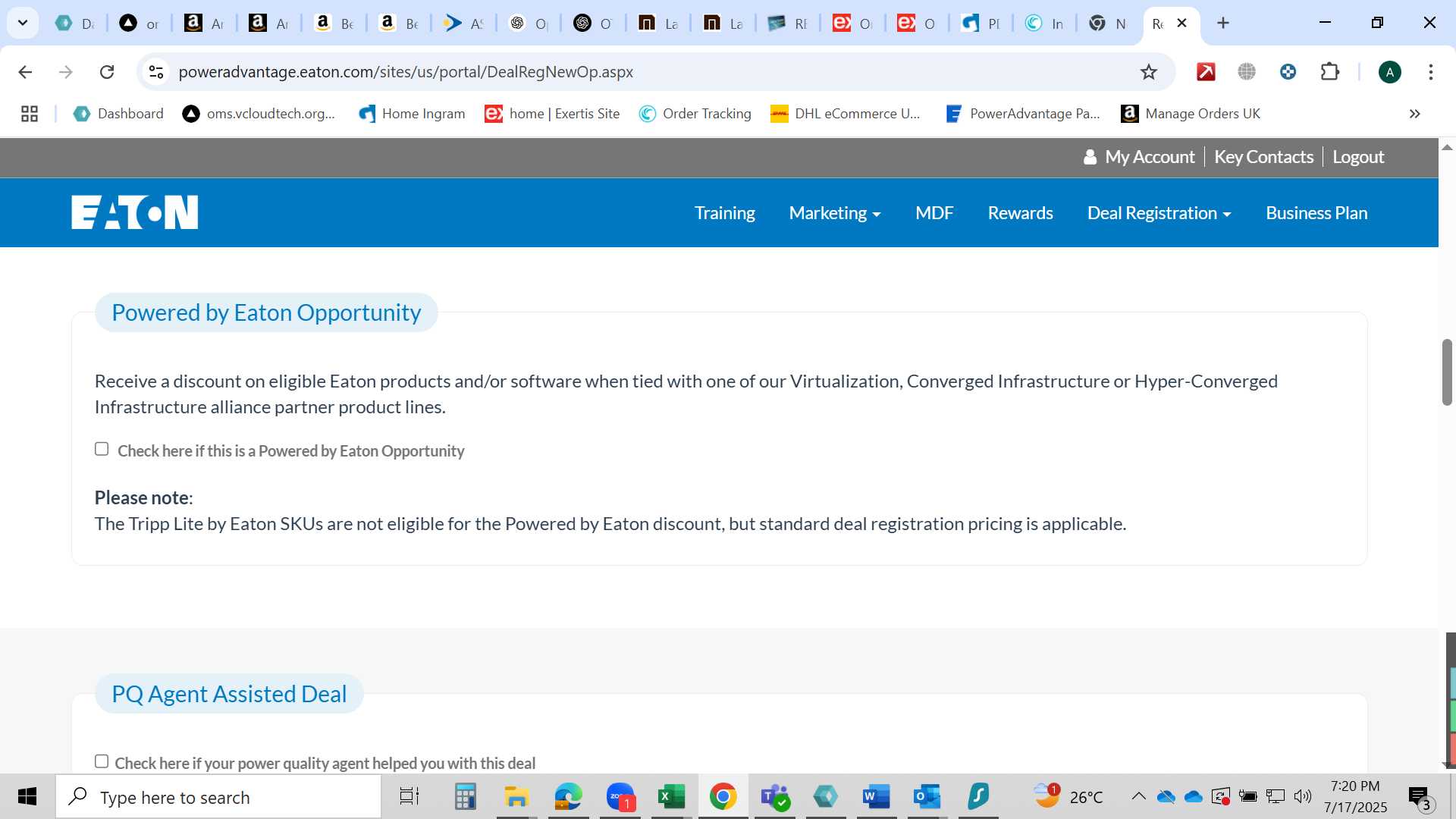Open home Exertis Site bookmark

[x=552, y=114]
